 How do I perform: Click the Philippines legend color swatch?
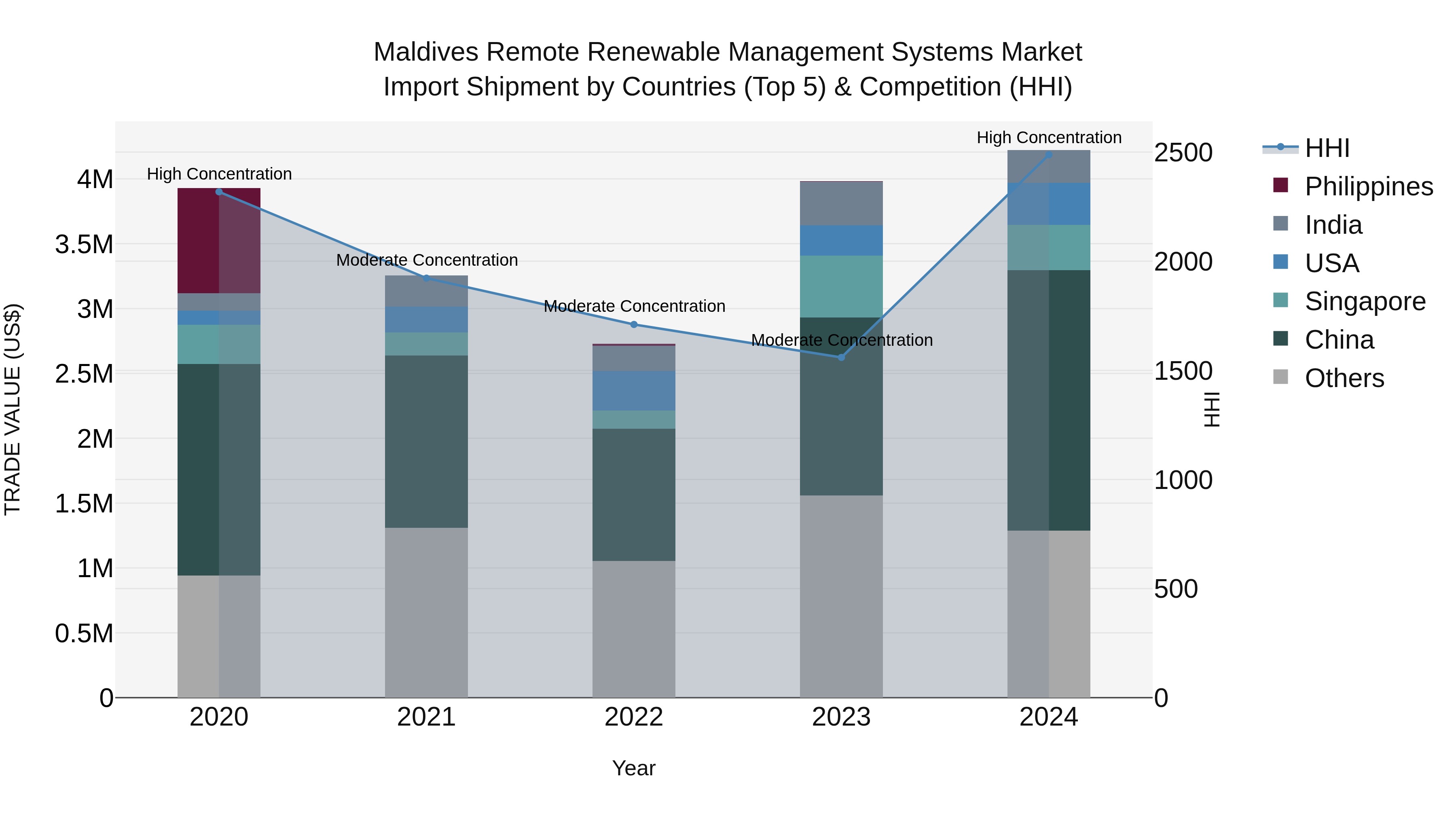coord(1280,185)
